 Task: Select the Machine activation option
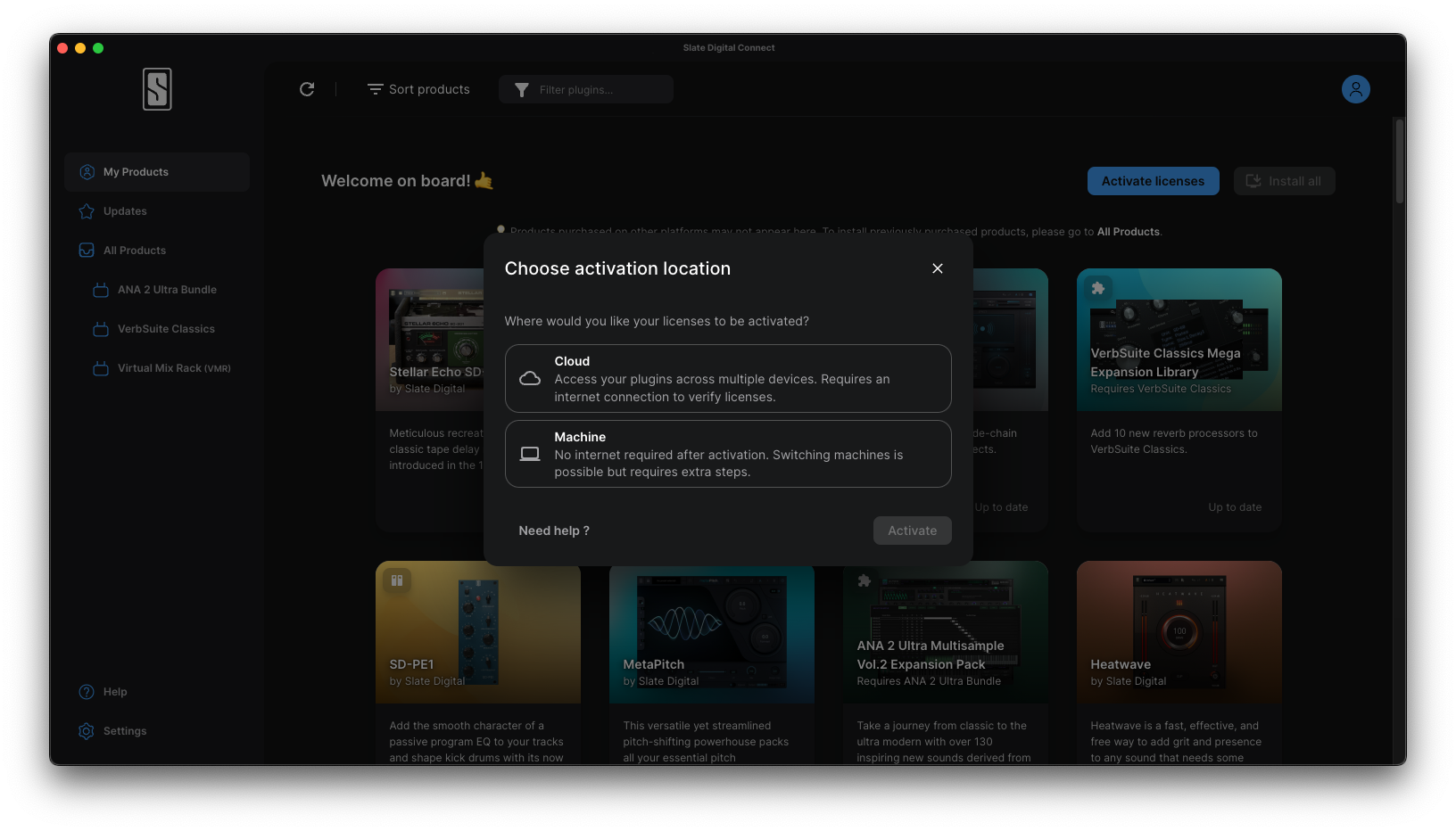(x=728, y=454)
